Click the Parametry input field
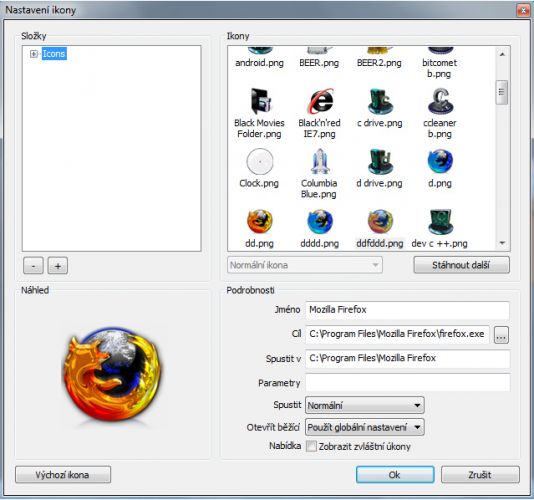 click(x=407, y=382)
